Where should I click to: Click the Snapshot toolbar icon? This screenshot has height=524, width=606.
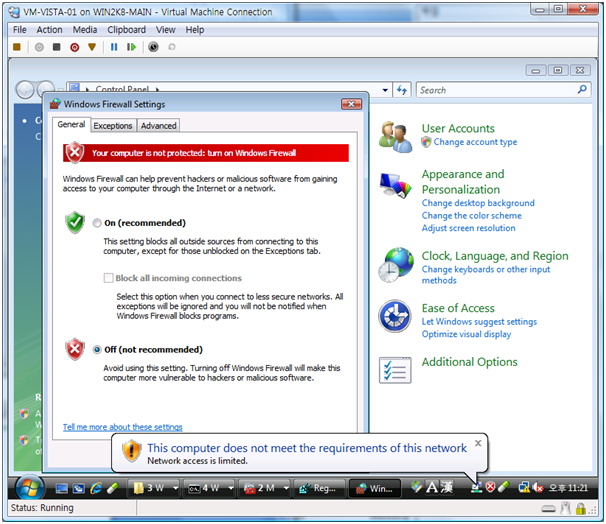pos(153,47)
